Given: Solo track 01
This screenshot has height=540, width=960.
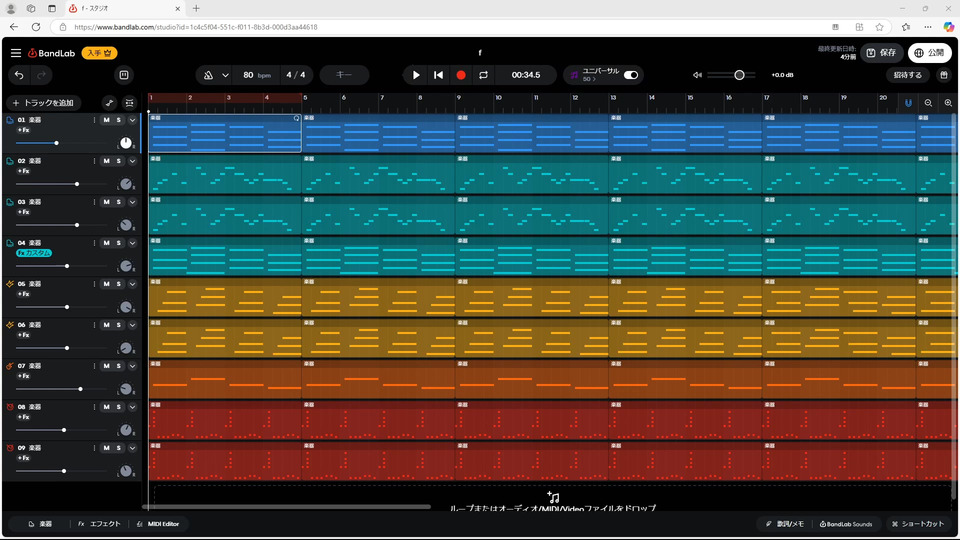Looking at the screenshot, I should coord(119,120).
